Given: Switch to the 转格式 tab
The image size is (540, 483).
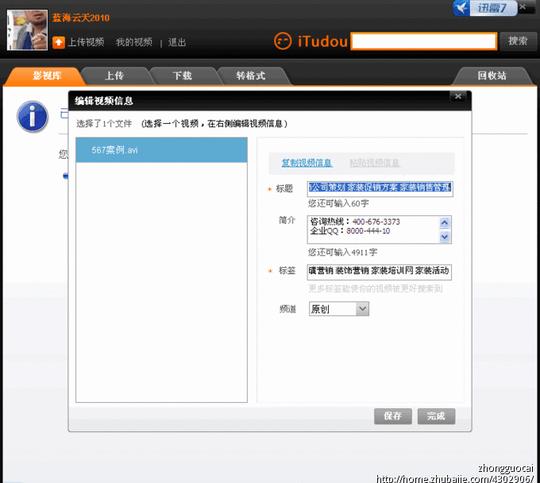Looking at the screenshot, I should [251, 75].
